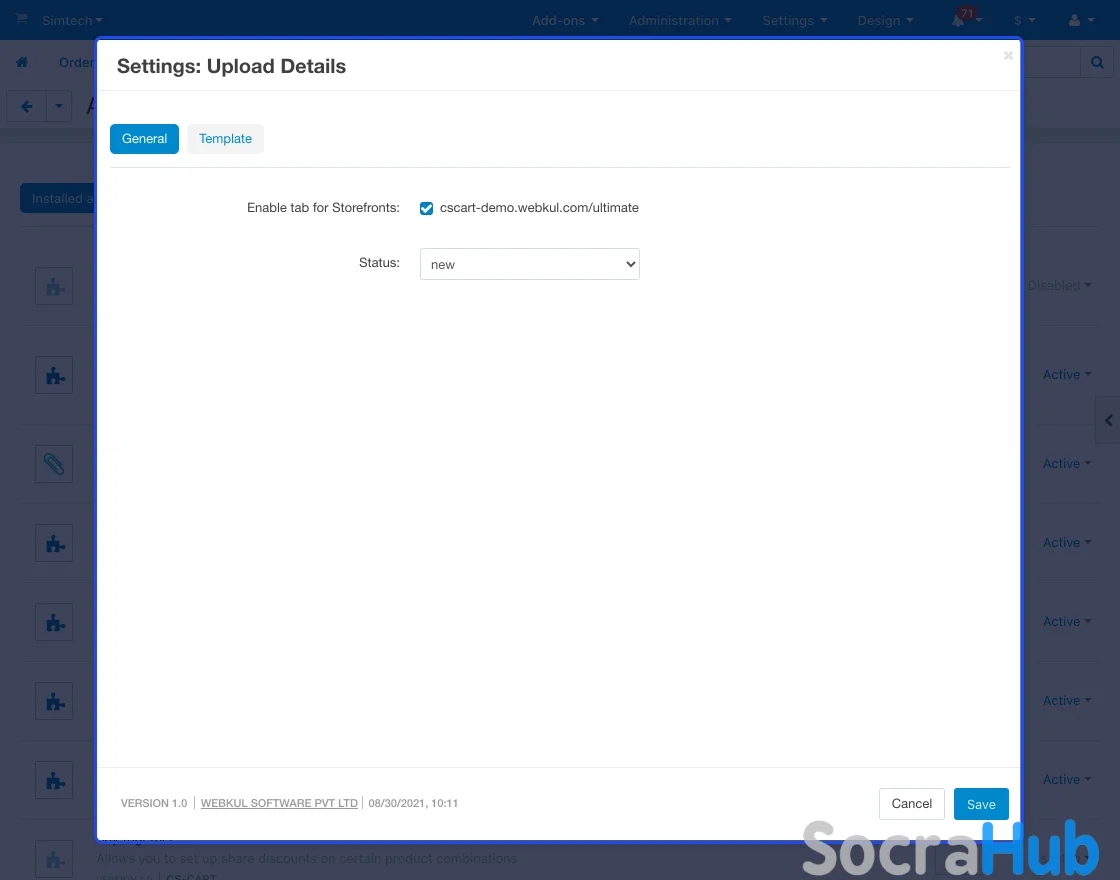This screenshot has width=1120, height=880.
Task: Open the currency dollar dropdown
Action: click(x=1024, y=20)
